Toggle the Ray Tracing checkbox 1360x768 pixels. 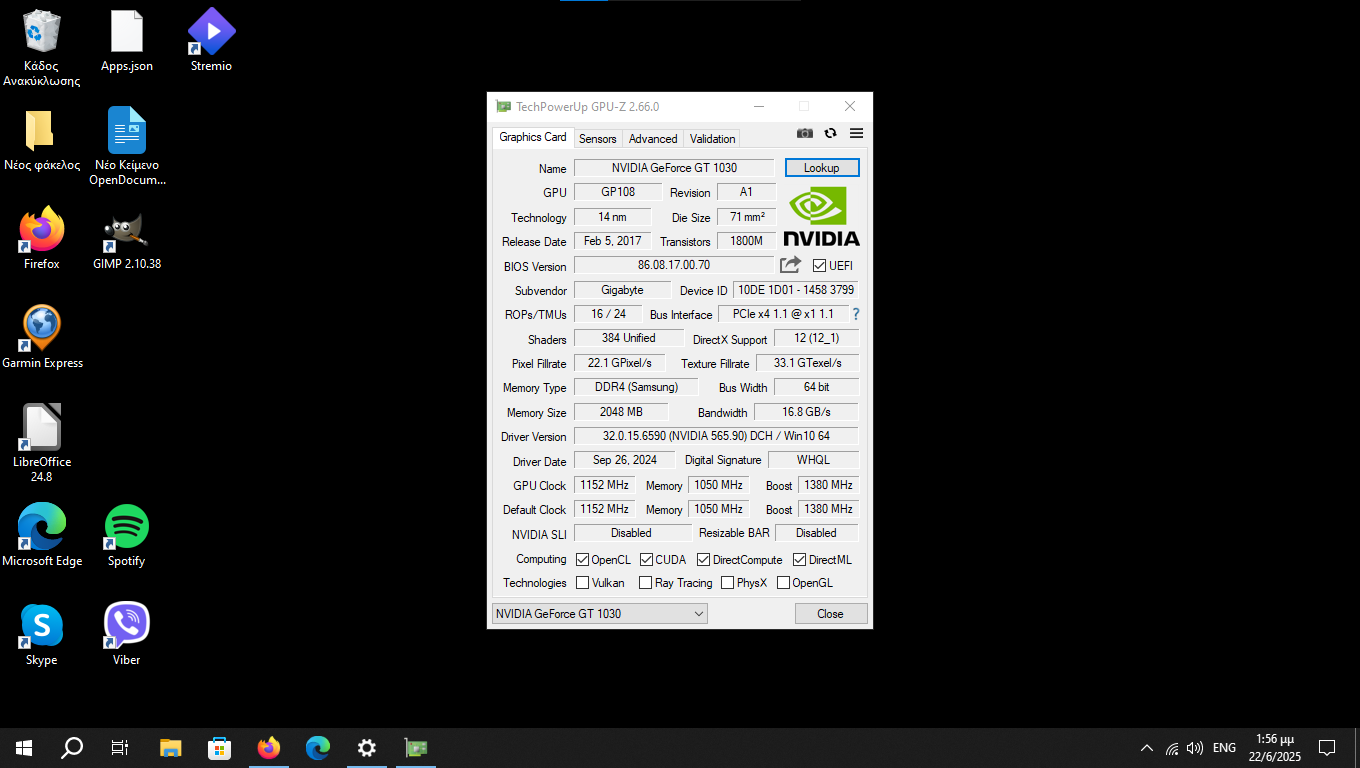click(x=646, y=583)
